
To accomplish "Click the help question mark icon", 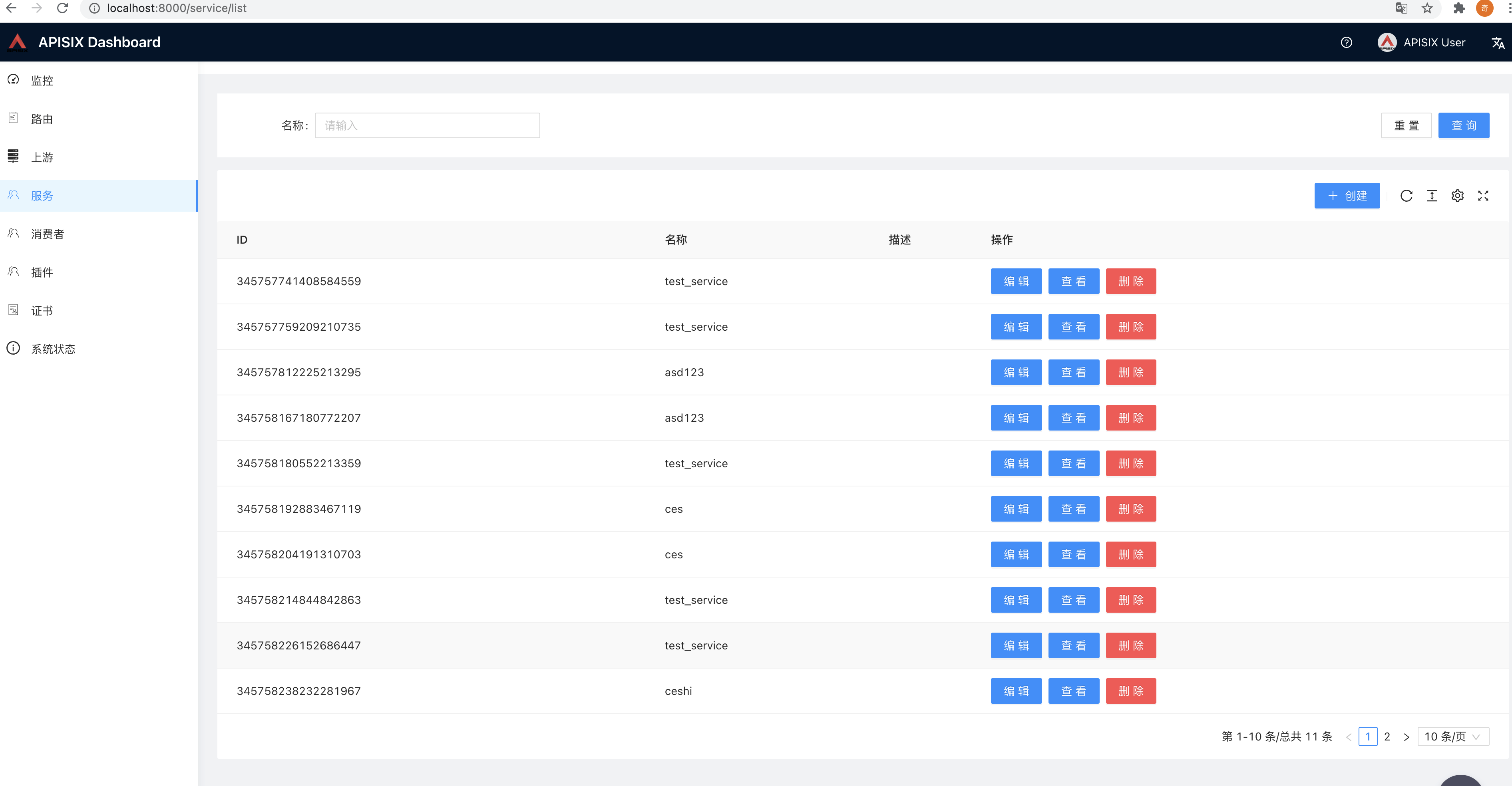I will [1347, 42].
